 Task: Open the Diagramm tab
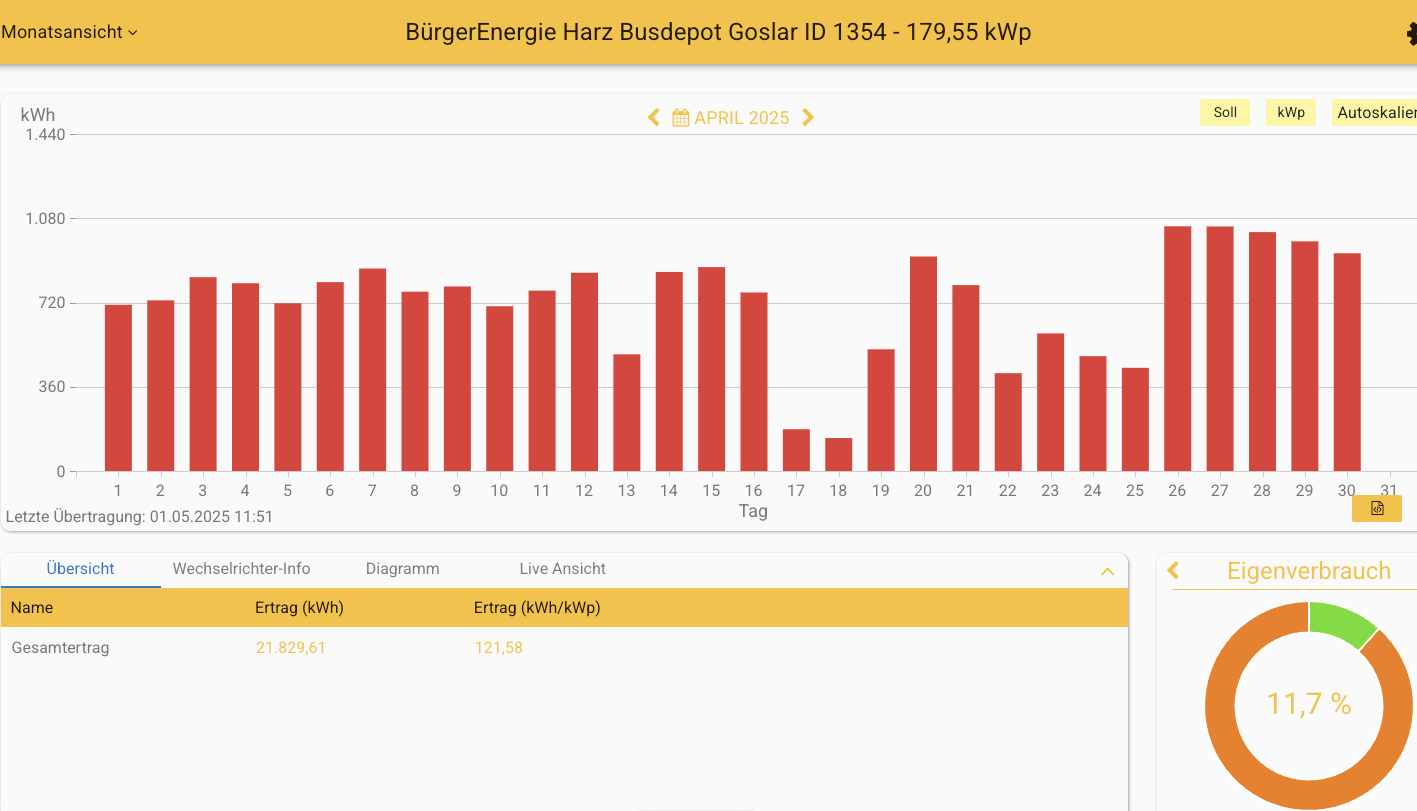coord(402,569)
